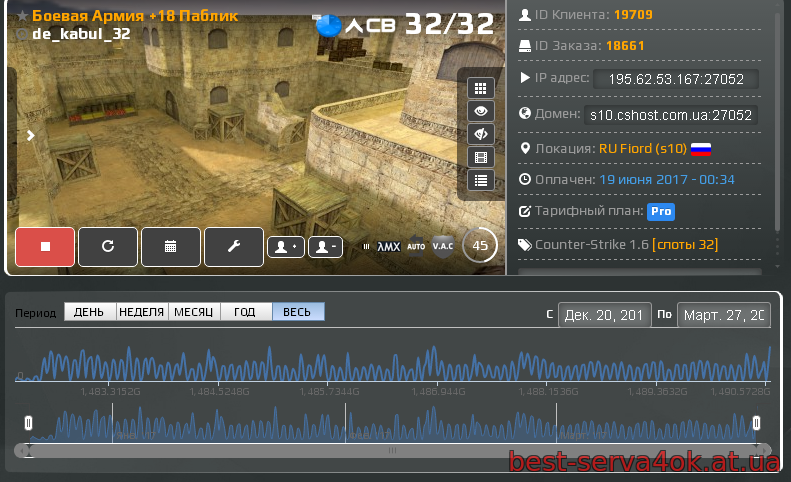
Task: Click the Russian flag icon
Action: 701,149
